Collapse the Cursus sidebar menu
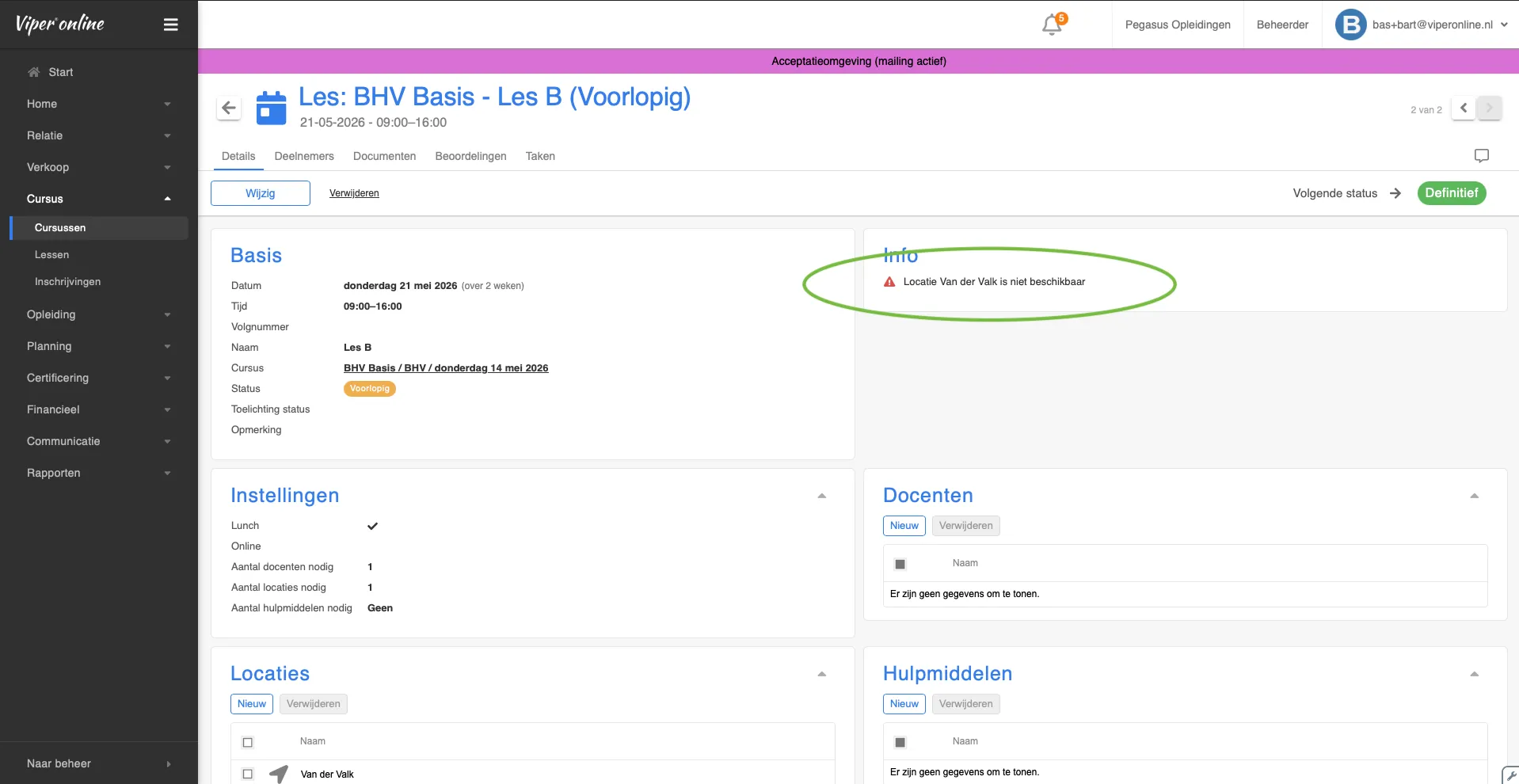Image resolution: width=1519 pixels, height=784 pixels. 99,199
